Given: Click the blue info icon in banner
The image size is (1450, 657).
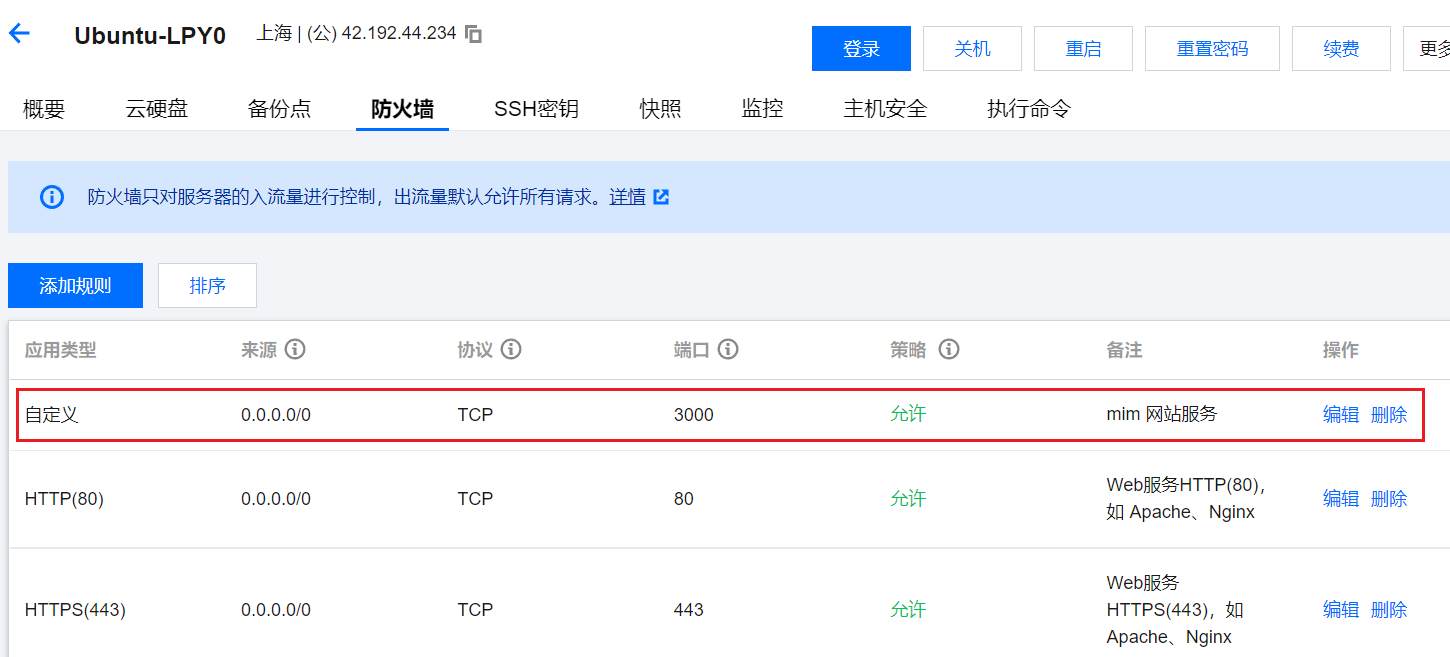Looking at the screenshot, I should [x=52, y=197].
